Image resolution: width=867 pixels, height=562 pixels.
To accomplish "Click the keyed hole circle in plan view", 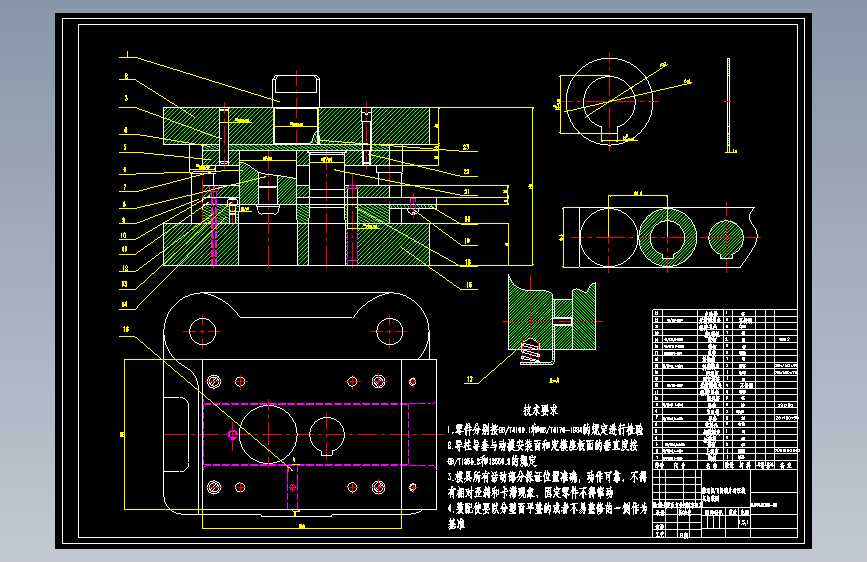I will pyautogui.click(x=327, y=436).
